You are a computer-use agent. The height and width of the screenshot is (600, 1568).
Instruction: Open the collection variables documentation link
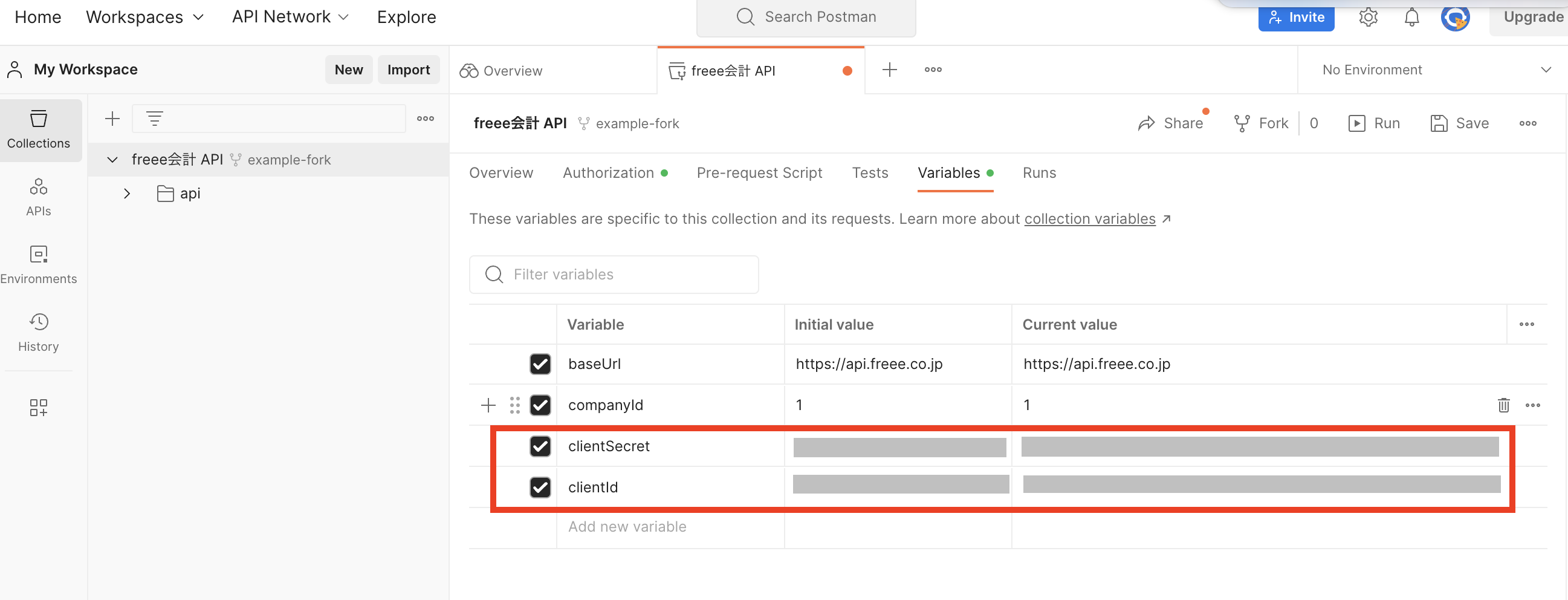pos(1090,218)
